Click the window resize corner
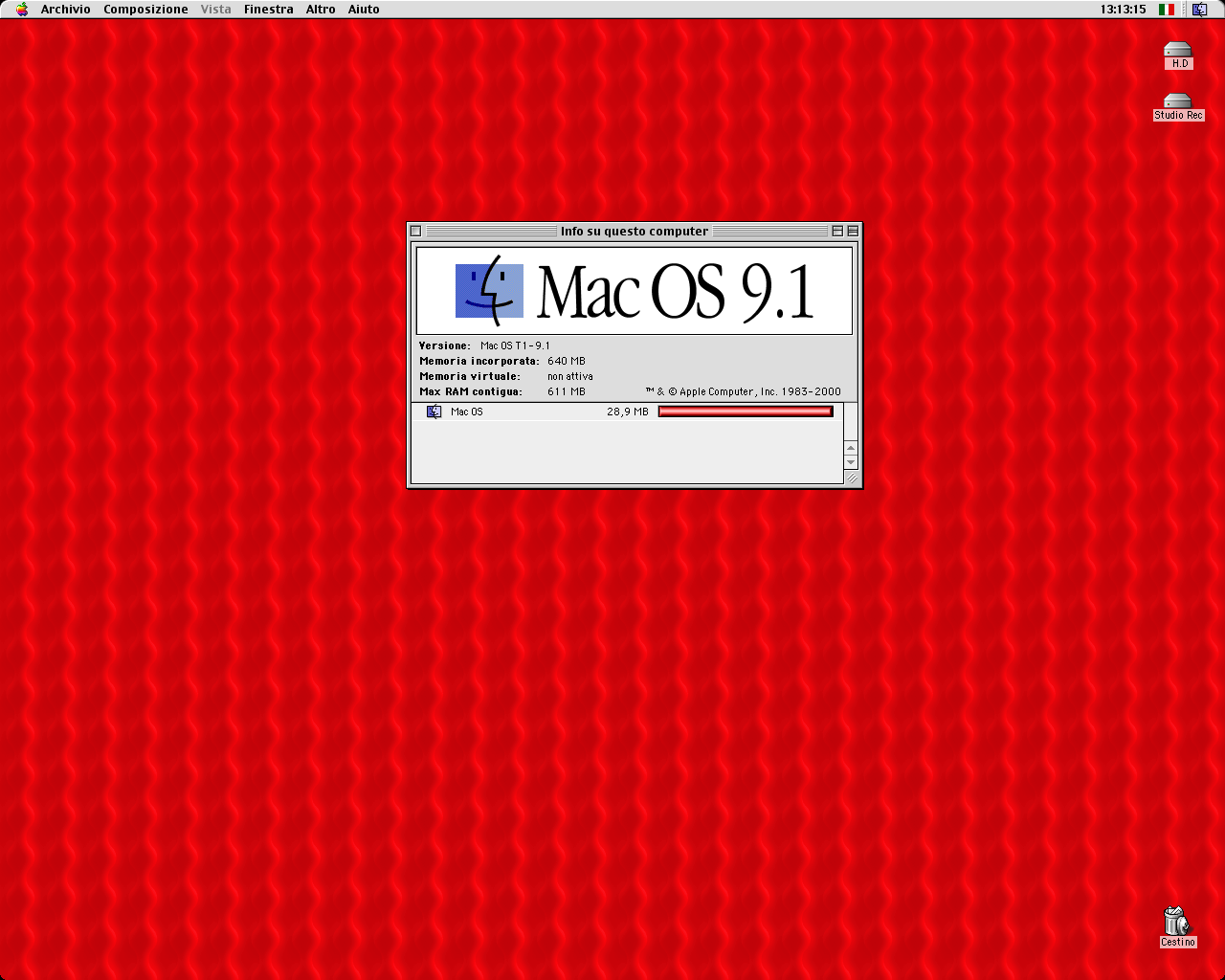1225x980 pixels. point(852,478)
